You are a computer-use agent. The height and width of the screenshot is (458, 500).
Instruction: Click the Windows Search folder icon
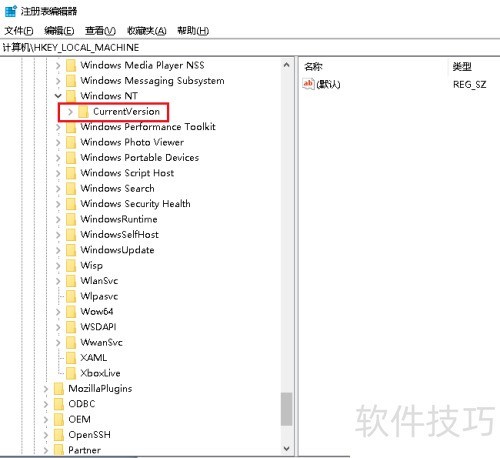coord(71,189)
